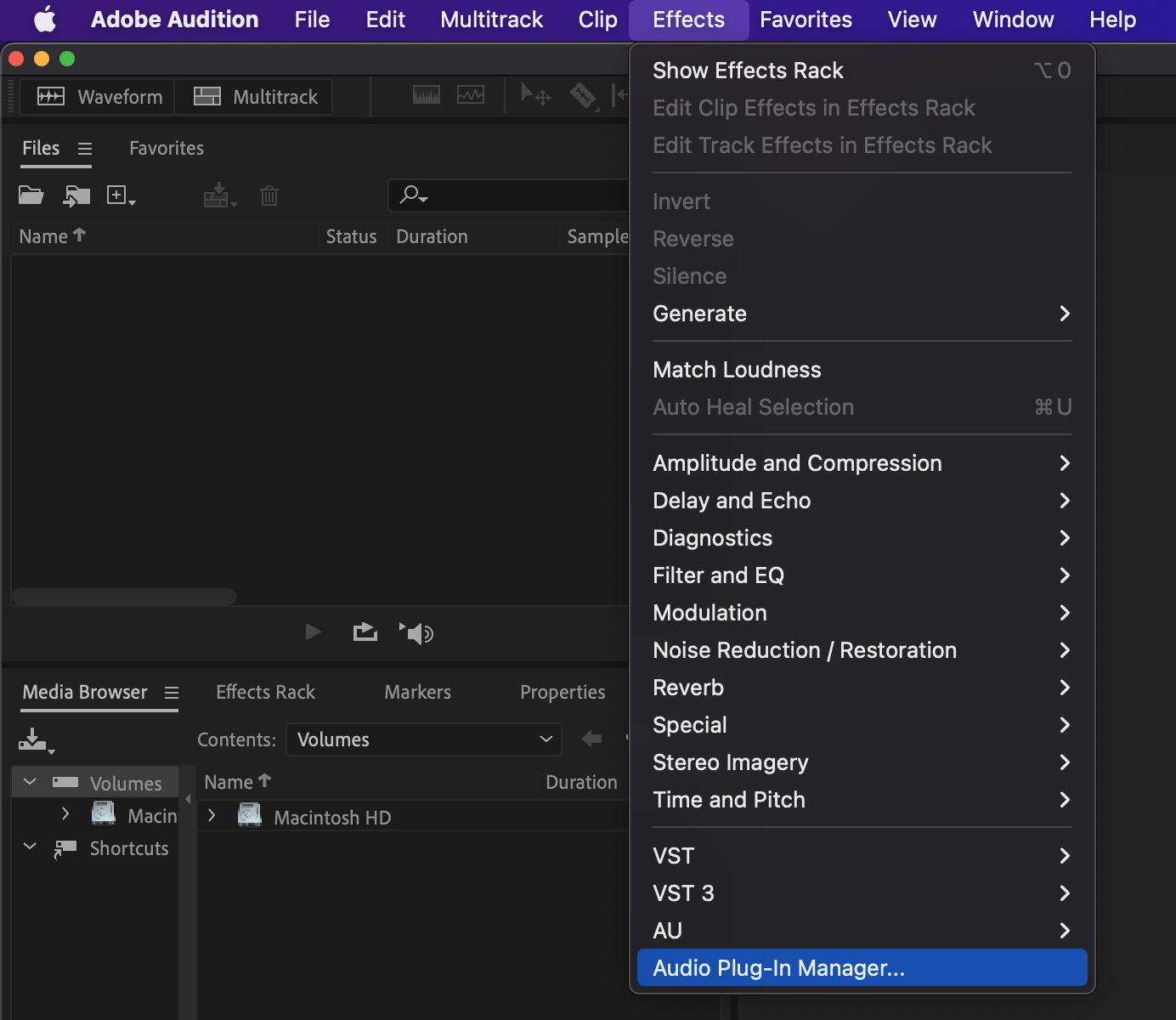Click Insert into Multitrack icon
1176x1020 pixels.
[220, 195]
